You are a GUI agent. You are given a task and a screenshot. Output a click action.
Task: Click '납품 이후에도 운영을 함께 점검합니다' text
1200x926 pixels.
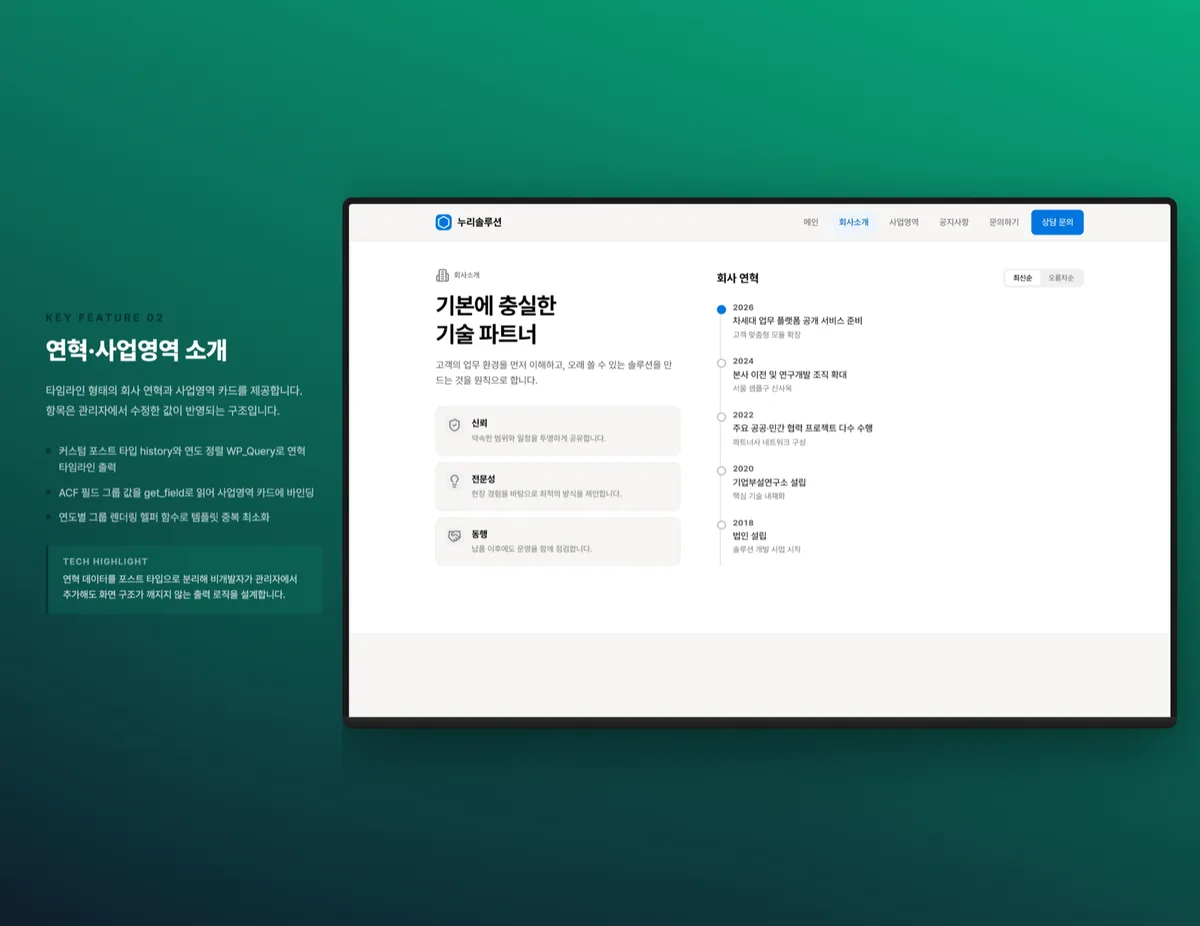pyautogui.click(x=532, y=549)
